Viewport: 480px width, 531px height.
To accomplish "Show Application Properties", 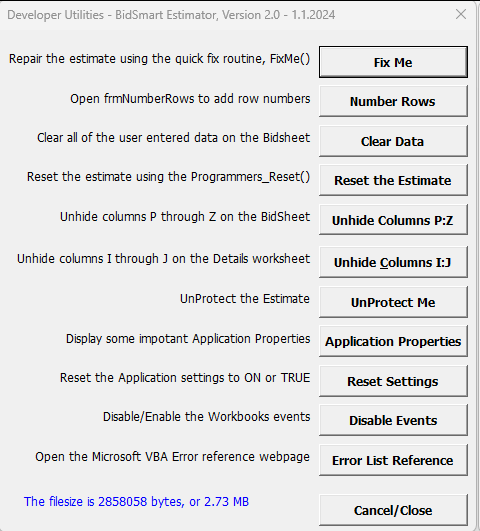I will click(393, 341).
